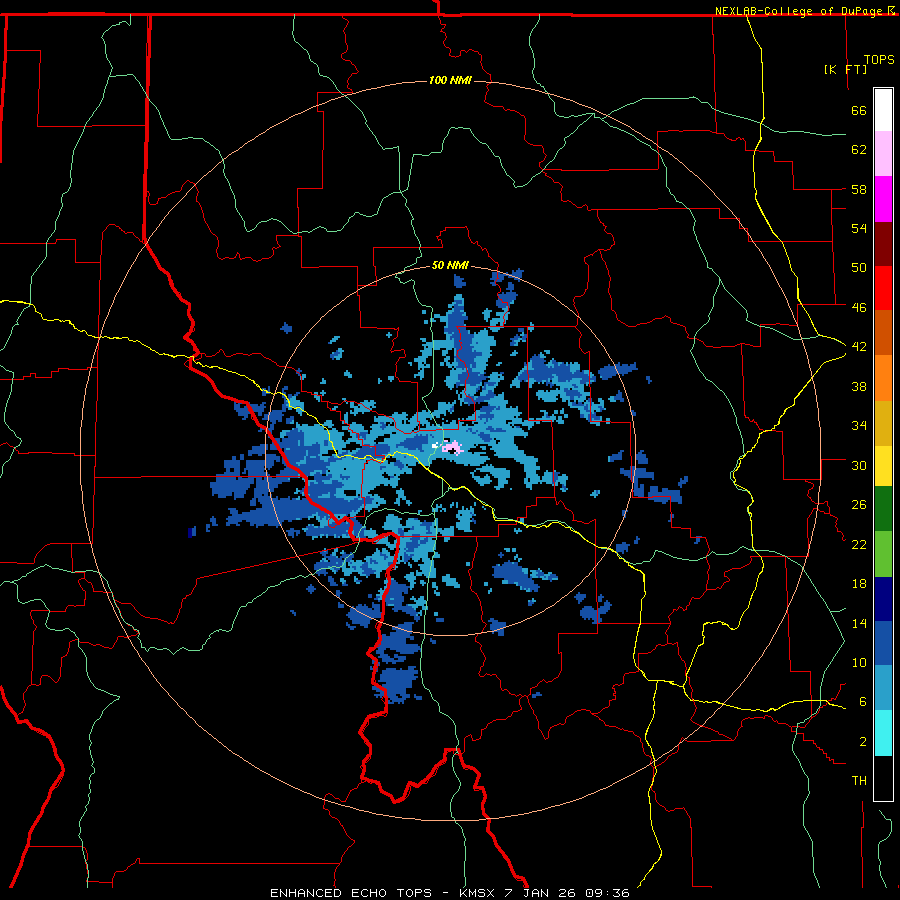
Task: Click the legend value '30'
Action: (859, 465)
